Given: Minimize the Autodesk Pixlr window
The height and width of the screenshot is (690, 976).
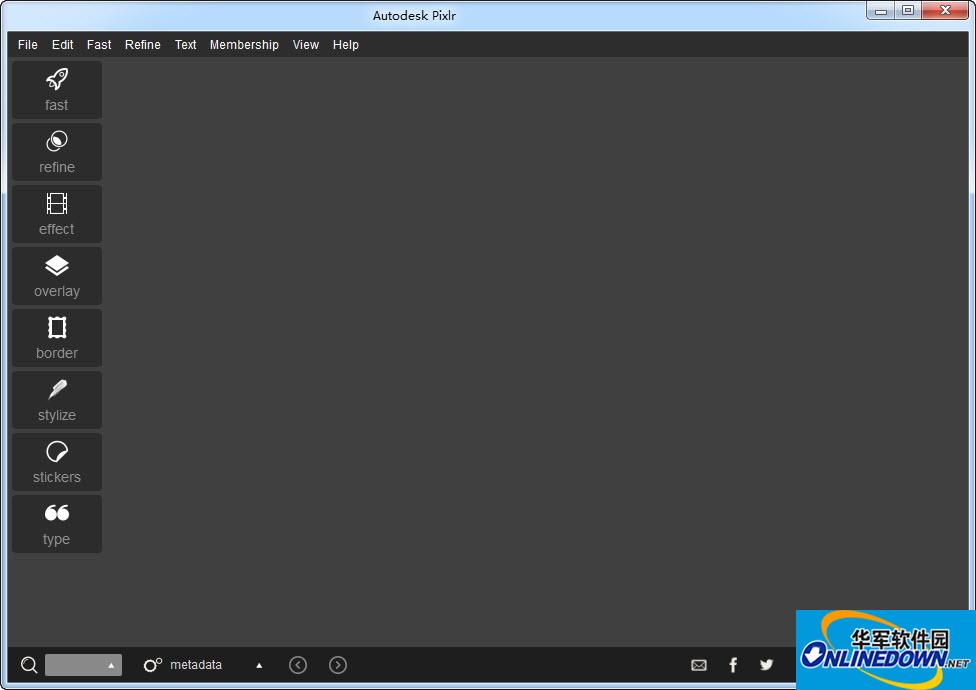Looking at the screenshot, I should pos(881,11).
